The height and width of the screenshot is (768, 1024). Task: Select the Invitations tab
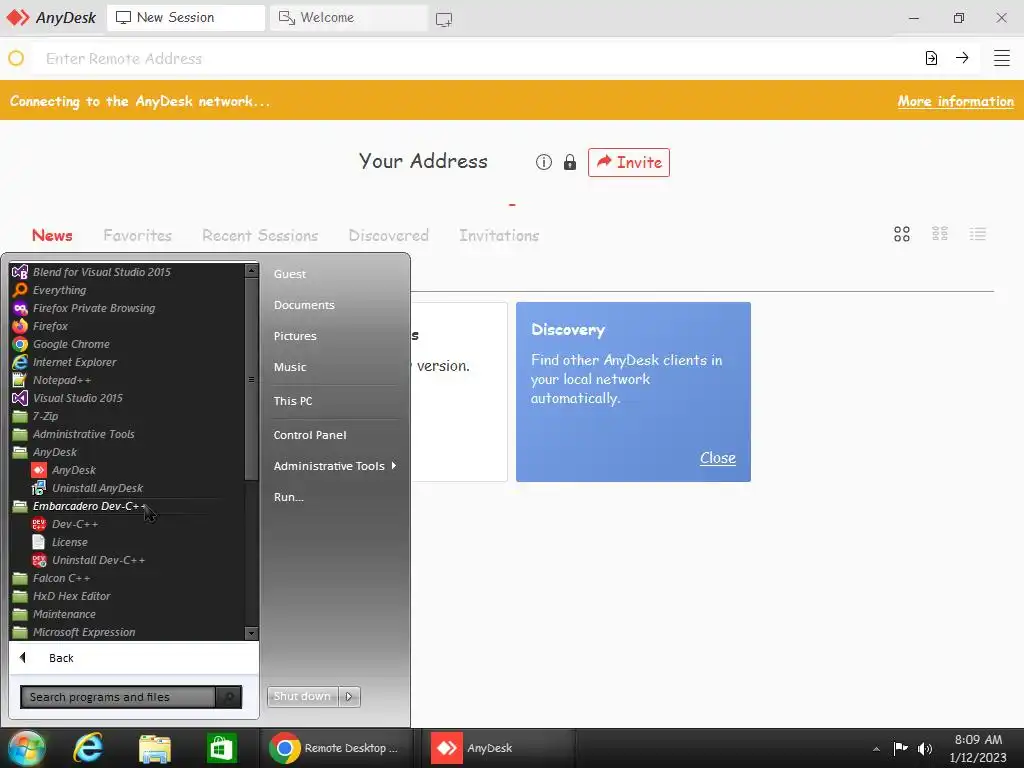[x=499, y=235]
